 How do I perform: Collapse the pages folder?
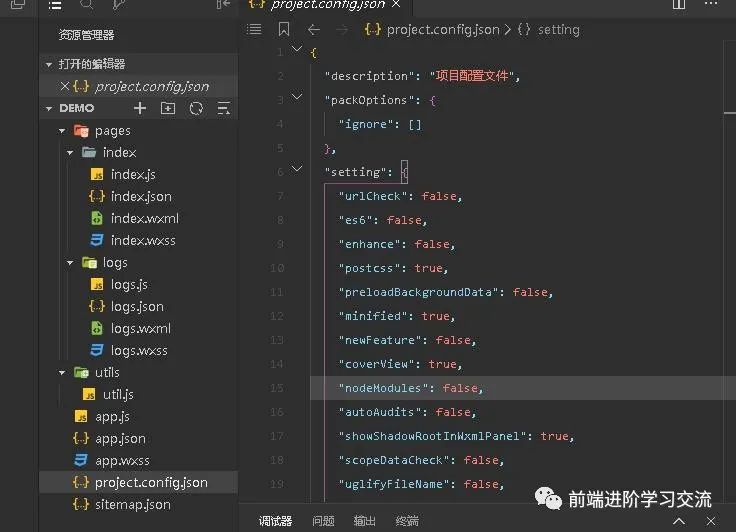coord(62,131)
